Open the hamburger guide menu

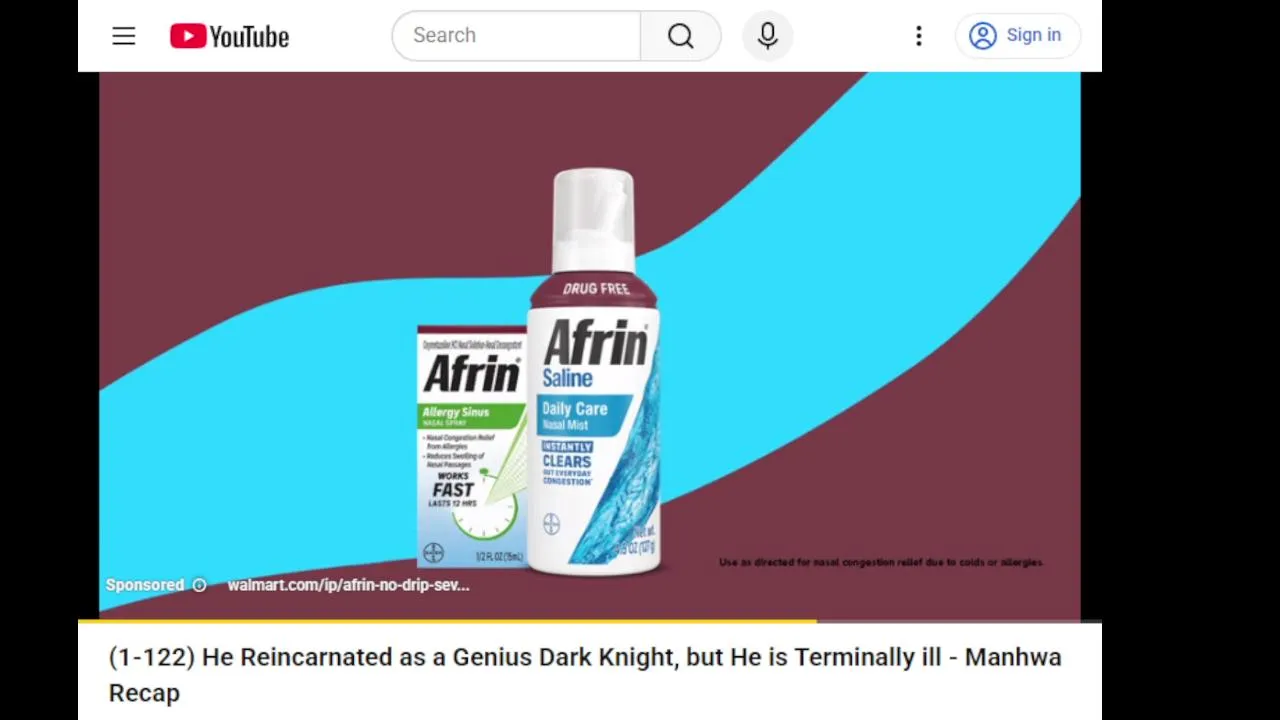(x=123, y=36)
